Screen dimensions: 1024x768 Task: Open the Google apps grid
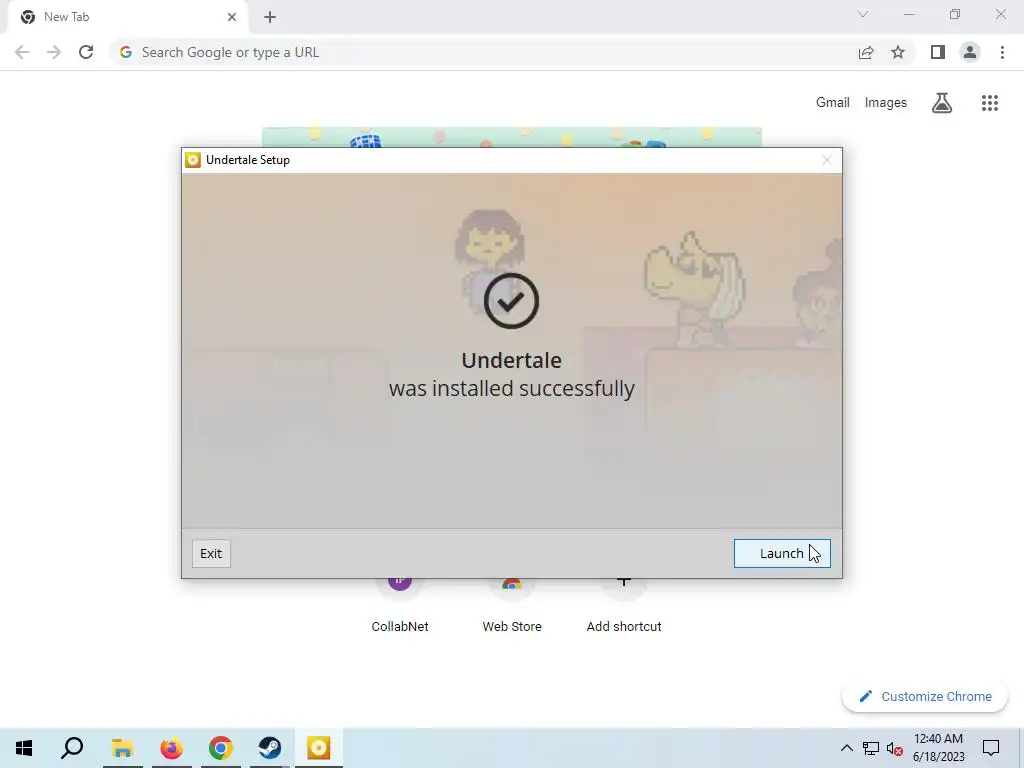coord(990,103)
